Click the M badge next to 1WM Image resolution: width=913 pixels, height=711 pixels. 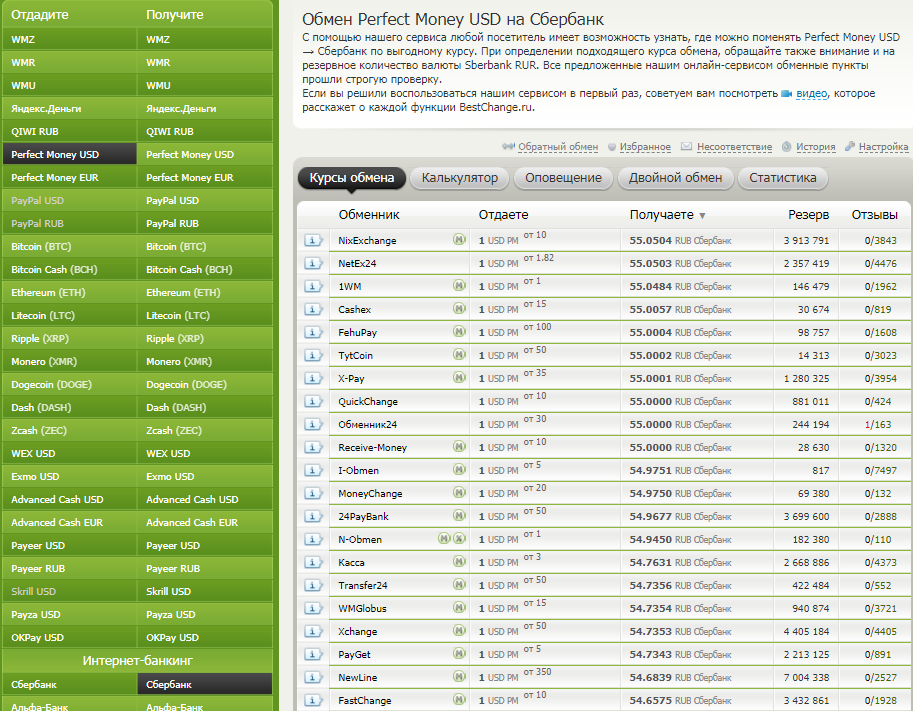[460, 286]
